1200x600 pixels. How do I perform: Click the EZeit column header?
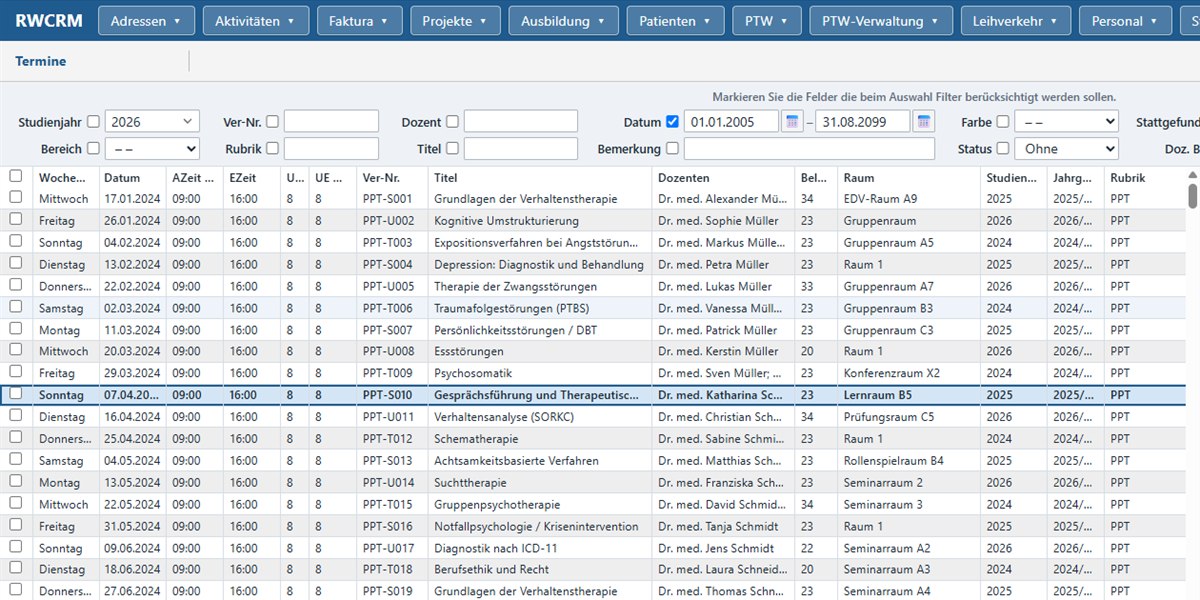pyautogui.click(x=252, y=177)
